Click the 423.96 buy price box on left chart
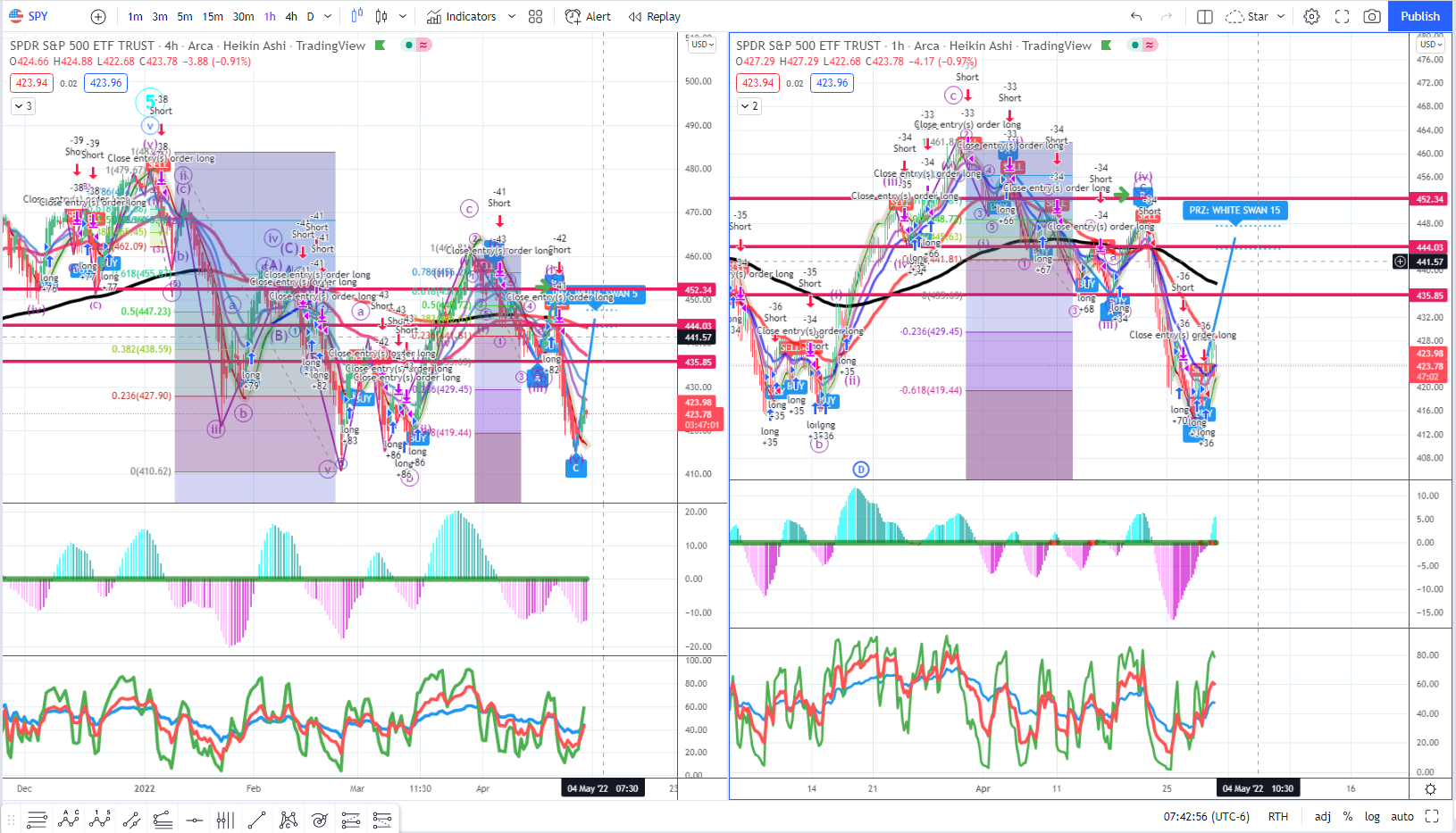The height and width of the screenshot is (833, 1456). (x=105, y=83)
